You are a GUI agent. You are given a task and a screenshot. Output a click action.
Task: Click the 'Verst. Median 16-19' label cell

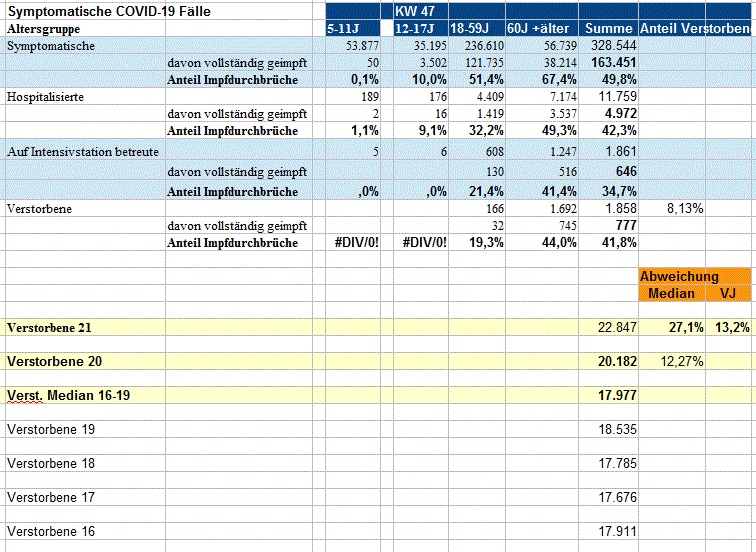[x=68, y=395]
